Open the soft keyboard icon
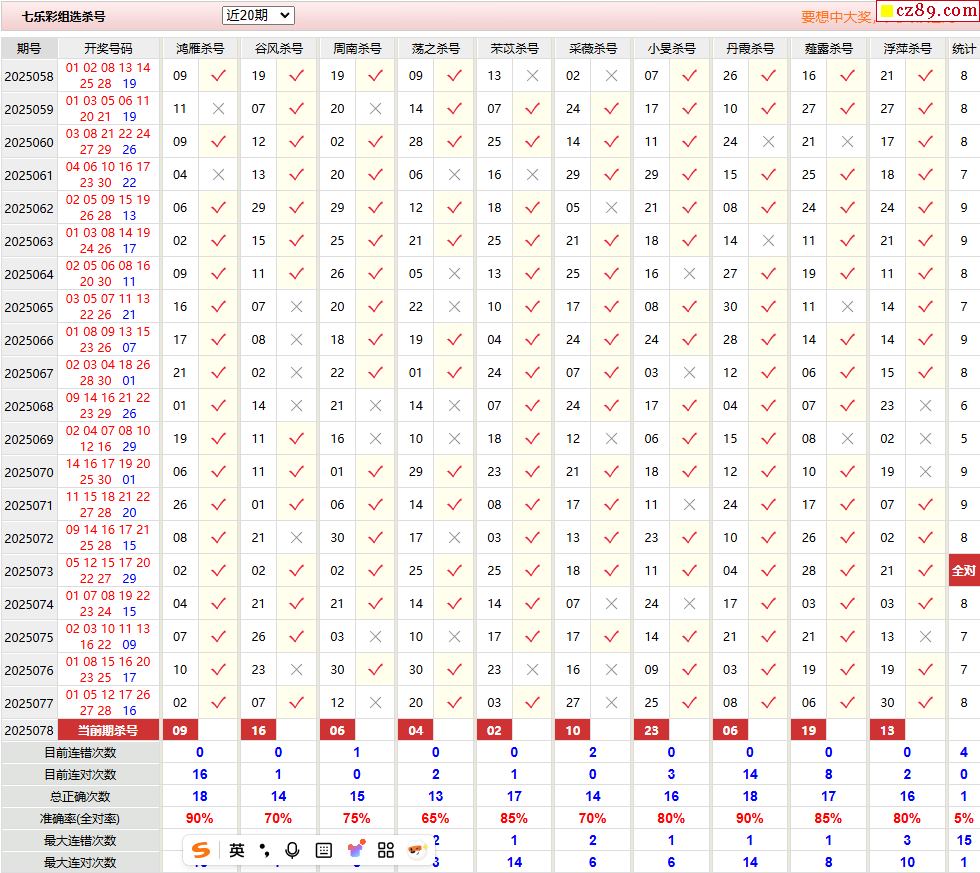This screenshot has width=980, height=873. pyautogui.click(x=324, y=850)
